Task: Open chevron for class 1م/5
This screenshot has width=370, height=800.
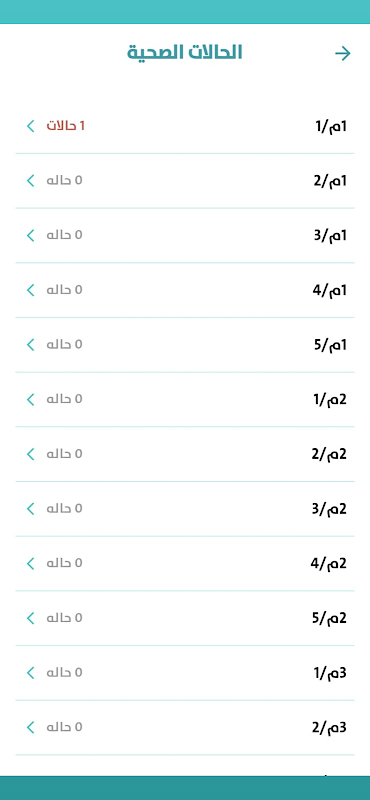Action: click(31, 344)
